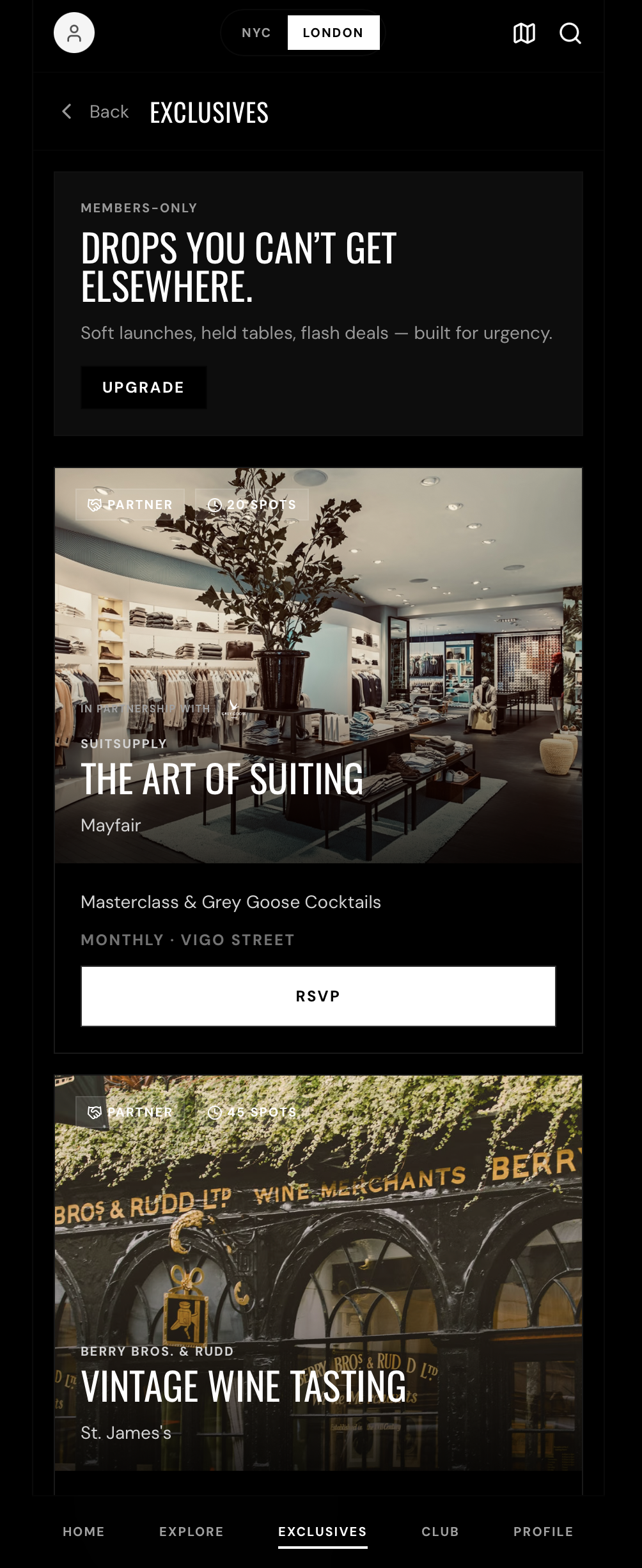The image size is (642, 1568).
Task: Select LONDON in the city switcher
Action: (x=333, y=33)
